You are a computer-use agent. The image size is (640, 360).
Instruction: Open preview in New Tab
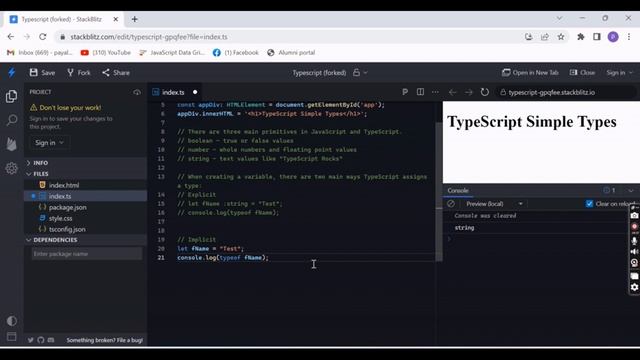pyautogui.click(x=530, y=73)
